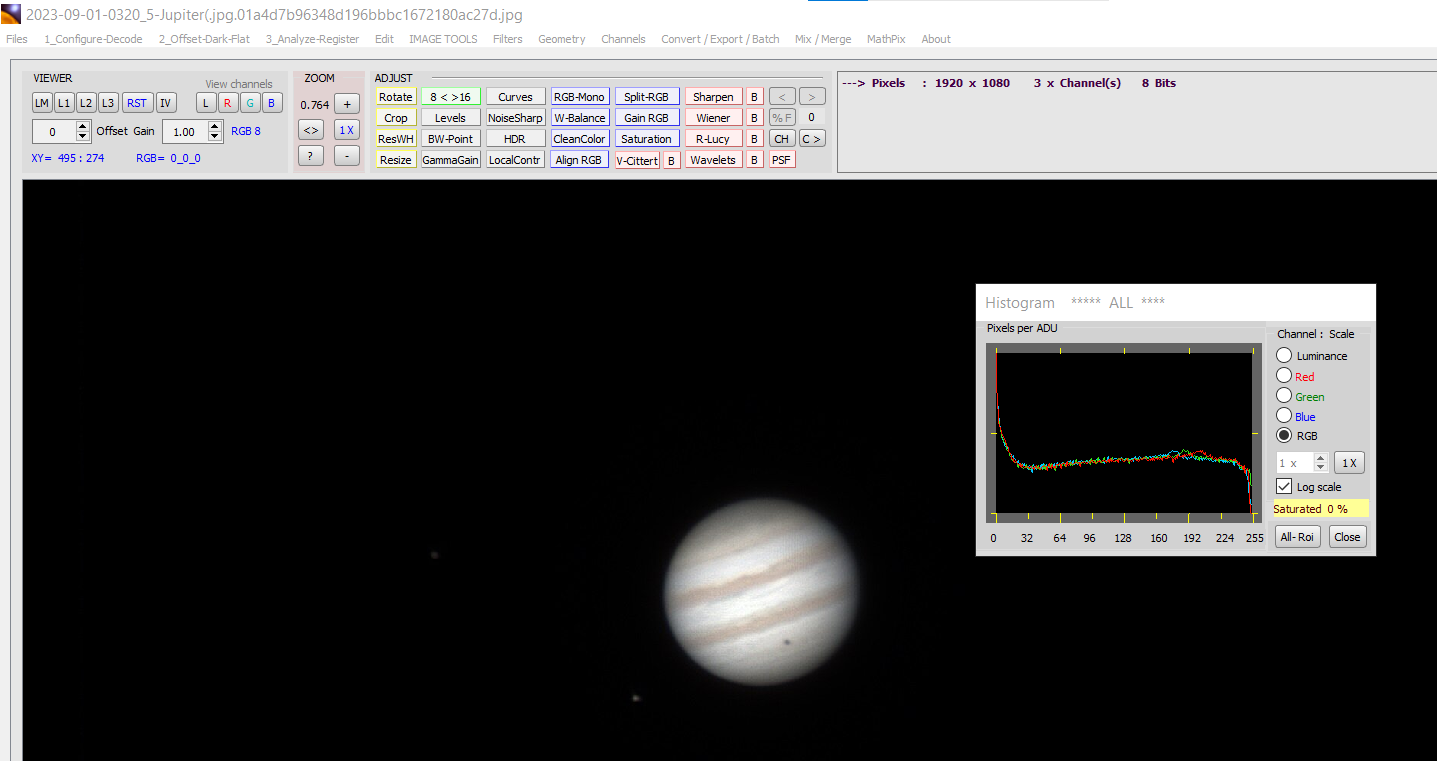This screenshot has height=761, width=1437.
Task: Select the Blue histogram channel
Action: [1284, 416]
